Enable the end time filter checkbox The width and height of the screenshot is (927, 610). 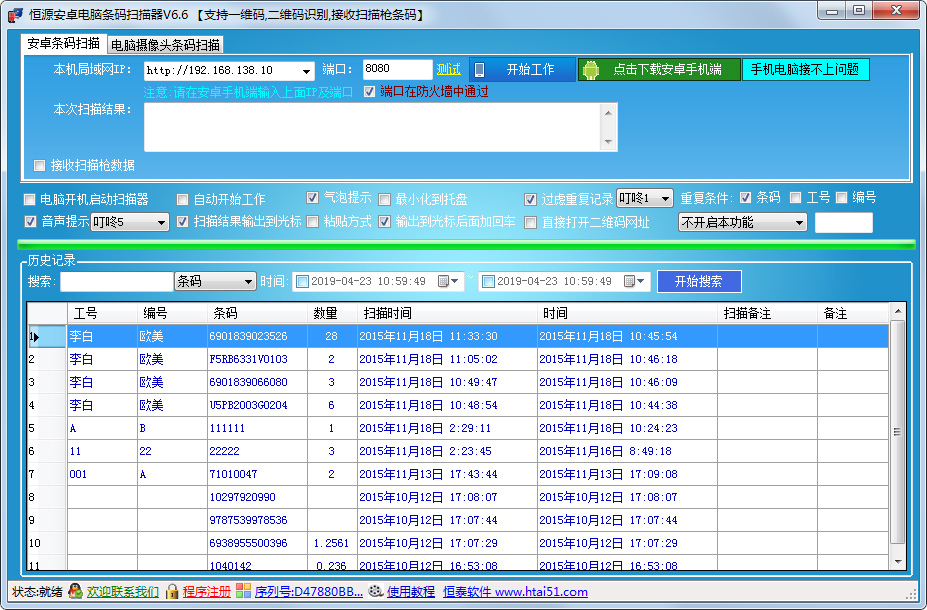[x=488, y=281]
